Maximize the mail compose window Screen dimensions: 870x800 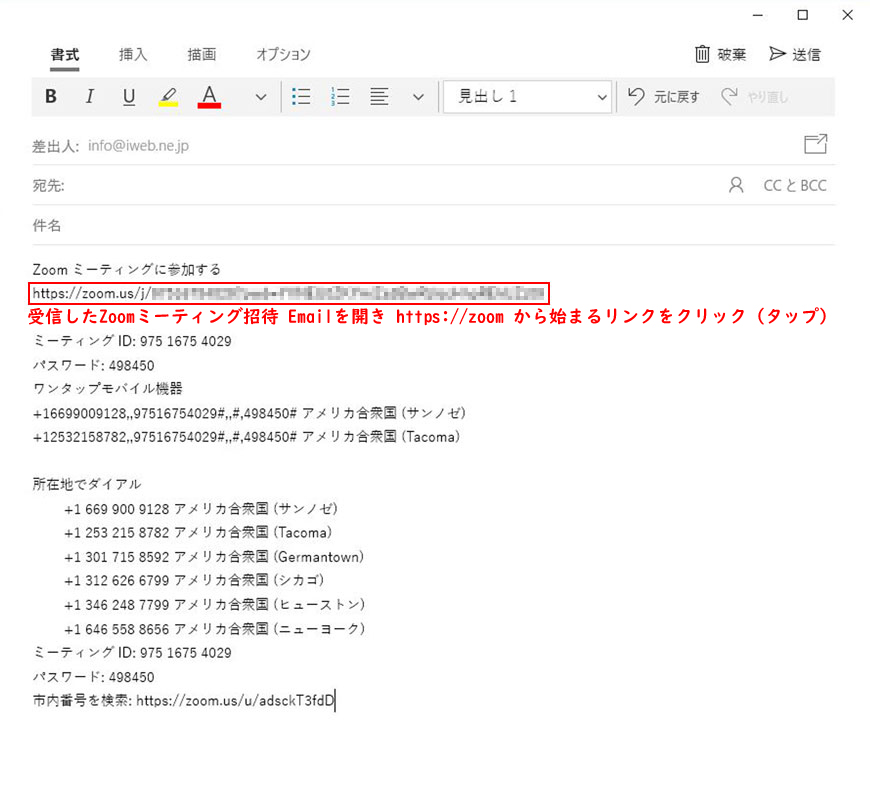(802, 16)
